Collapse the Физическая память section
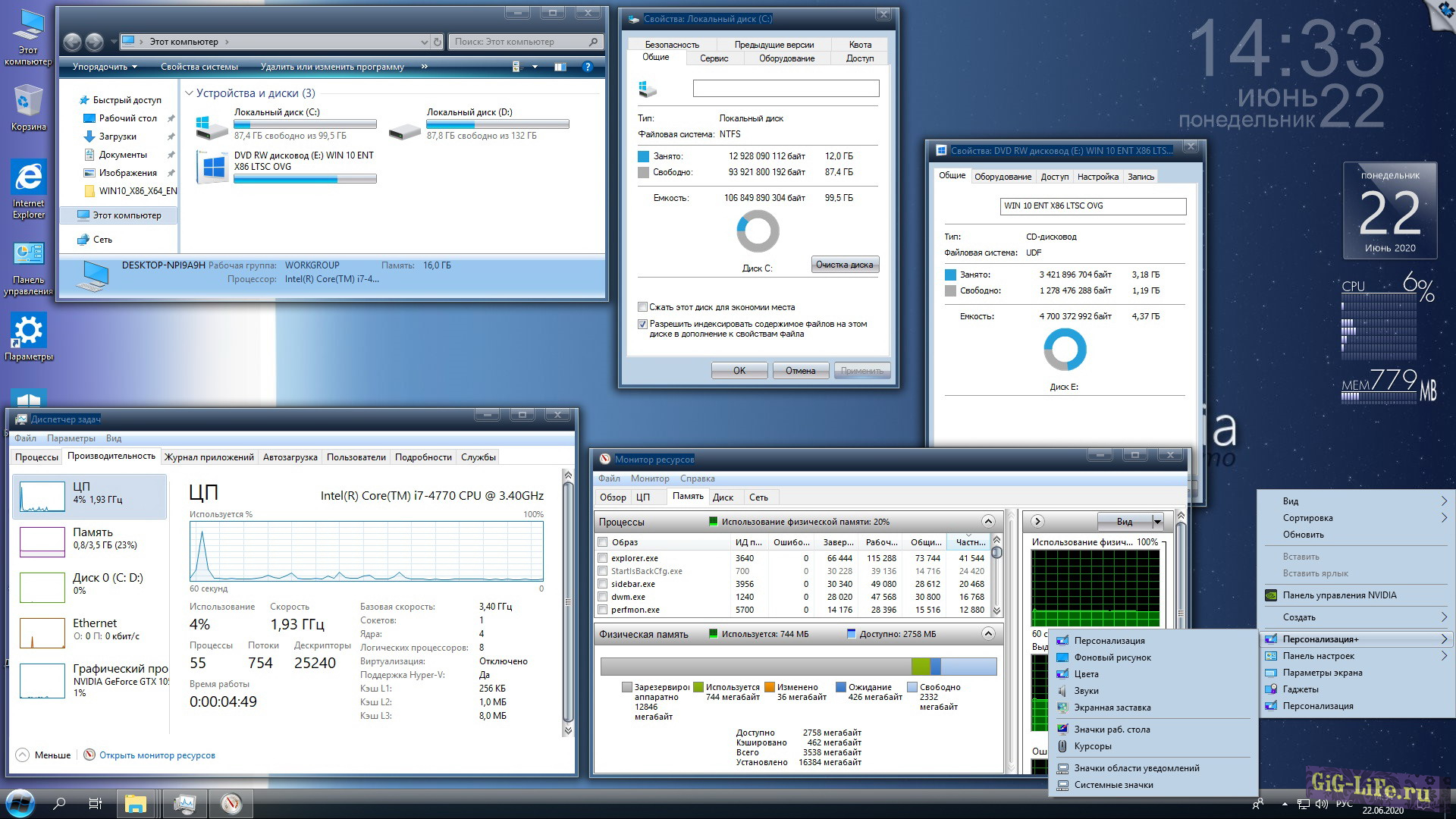 click(x=987, y=634)
